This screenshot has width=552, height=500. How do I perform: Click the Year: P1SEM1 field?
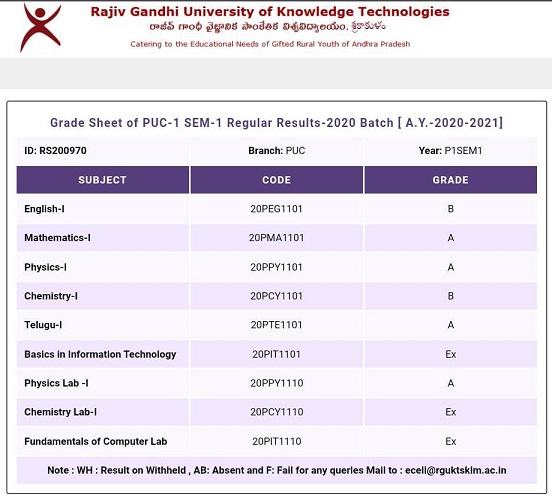[x=450, y=151]
